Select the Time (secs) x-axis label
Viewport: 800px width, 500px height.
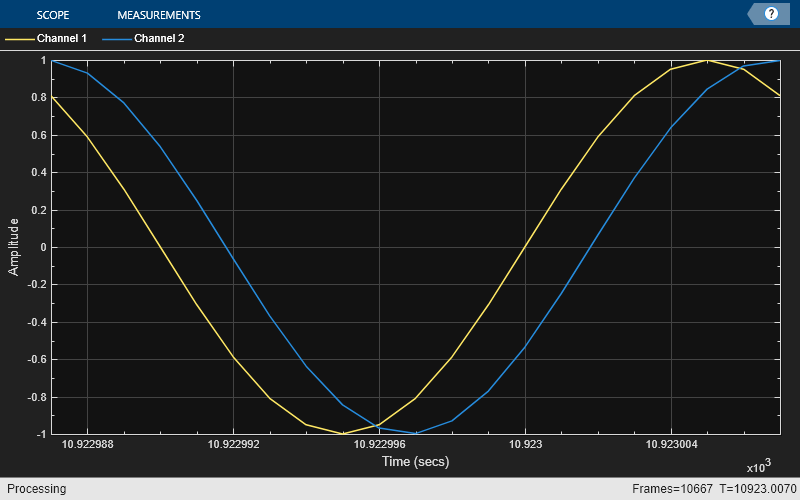[x=415, y=461]
